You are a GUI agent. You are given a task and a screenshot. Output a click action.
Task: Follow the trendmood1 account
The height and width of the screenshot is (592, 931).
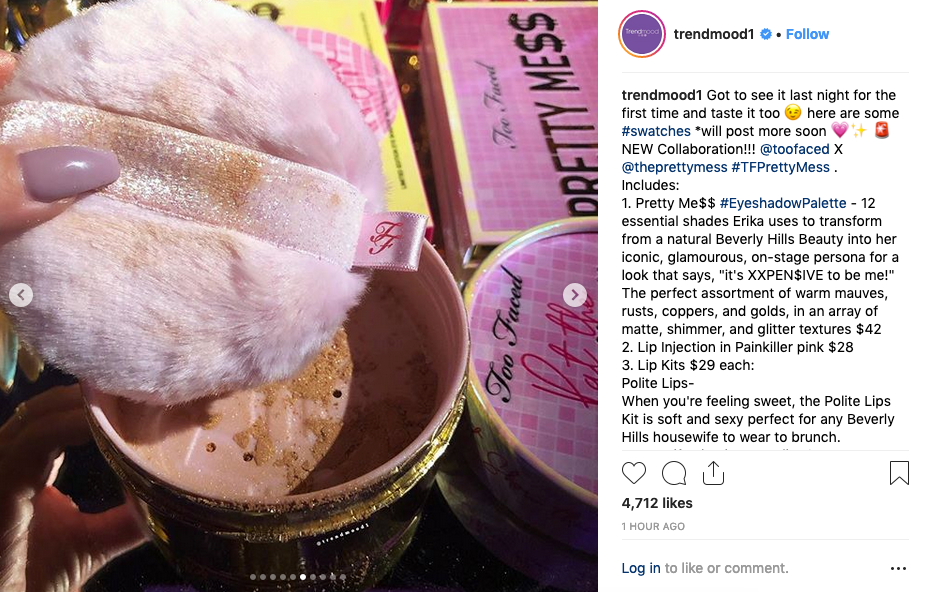point(807,34)
